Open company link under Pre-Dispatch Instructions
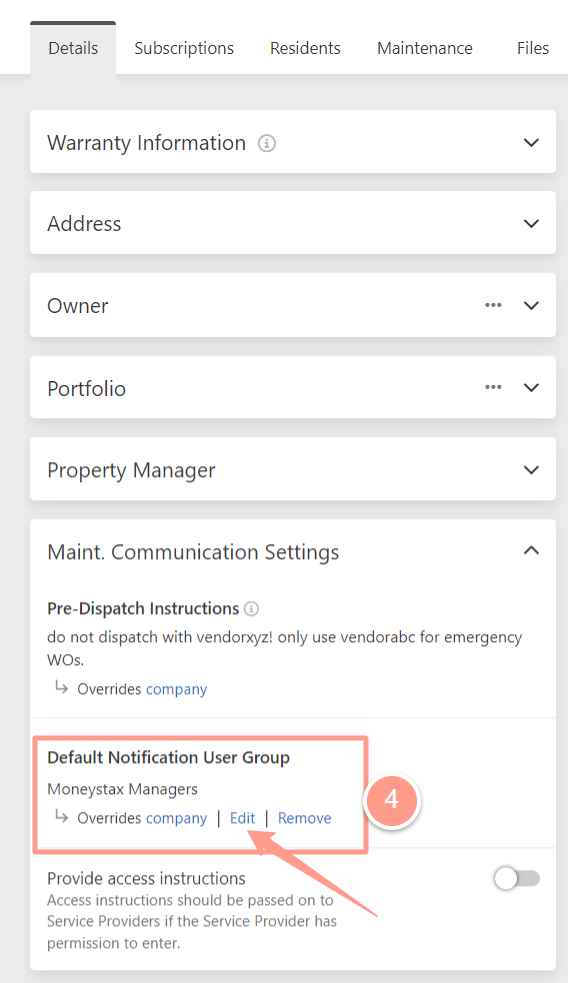Image resolution: width=568 pixels, height=983 pixels. click(176, 690)
